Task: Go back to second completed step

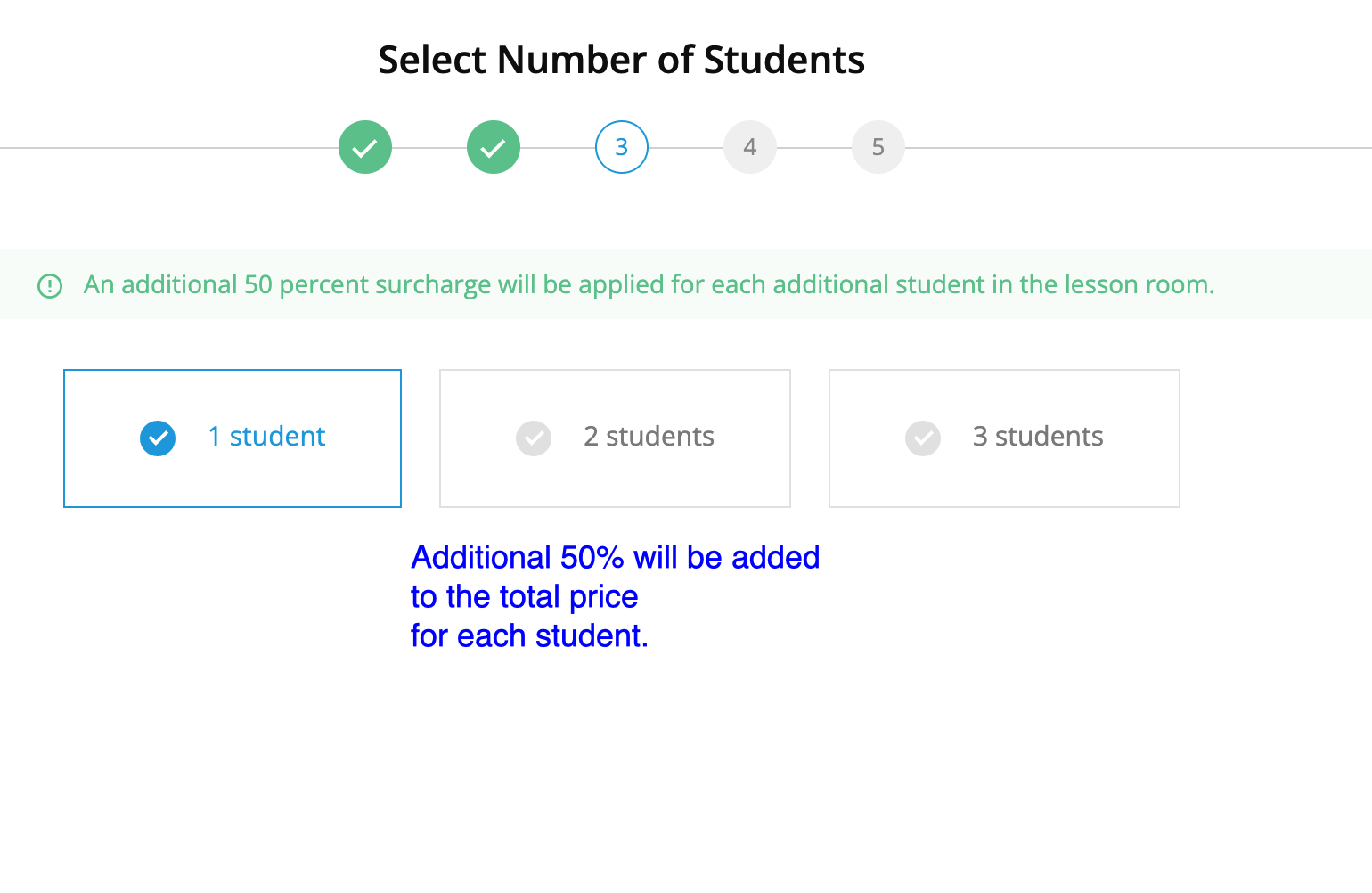Action: click(x=494, y=147)
